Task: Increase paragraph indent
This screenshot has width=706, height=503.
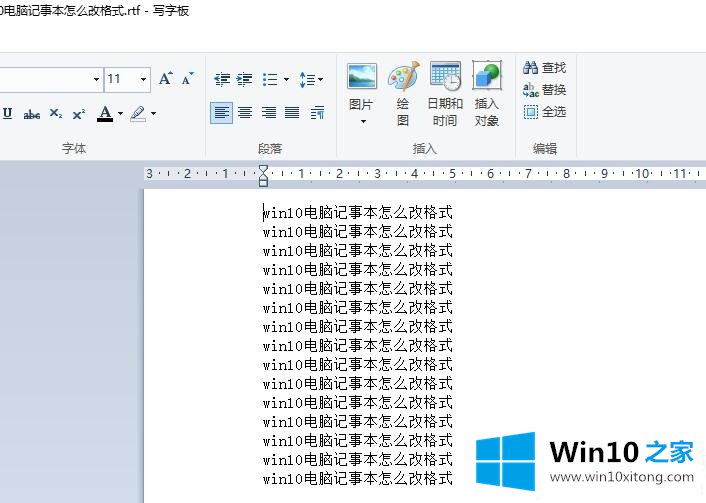Action: [244, 80]
